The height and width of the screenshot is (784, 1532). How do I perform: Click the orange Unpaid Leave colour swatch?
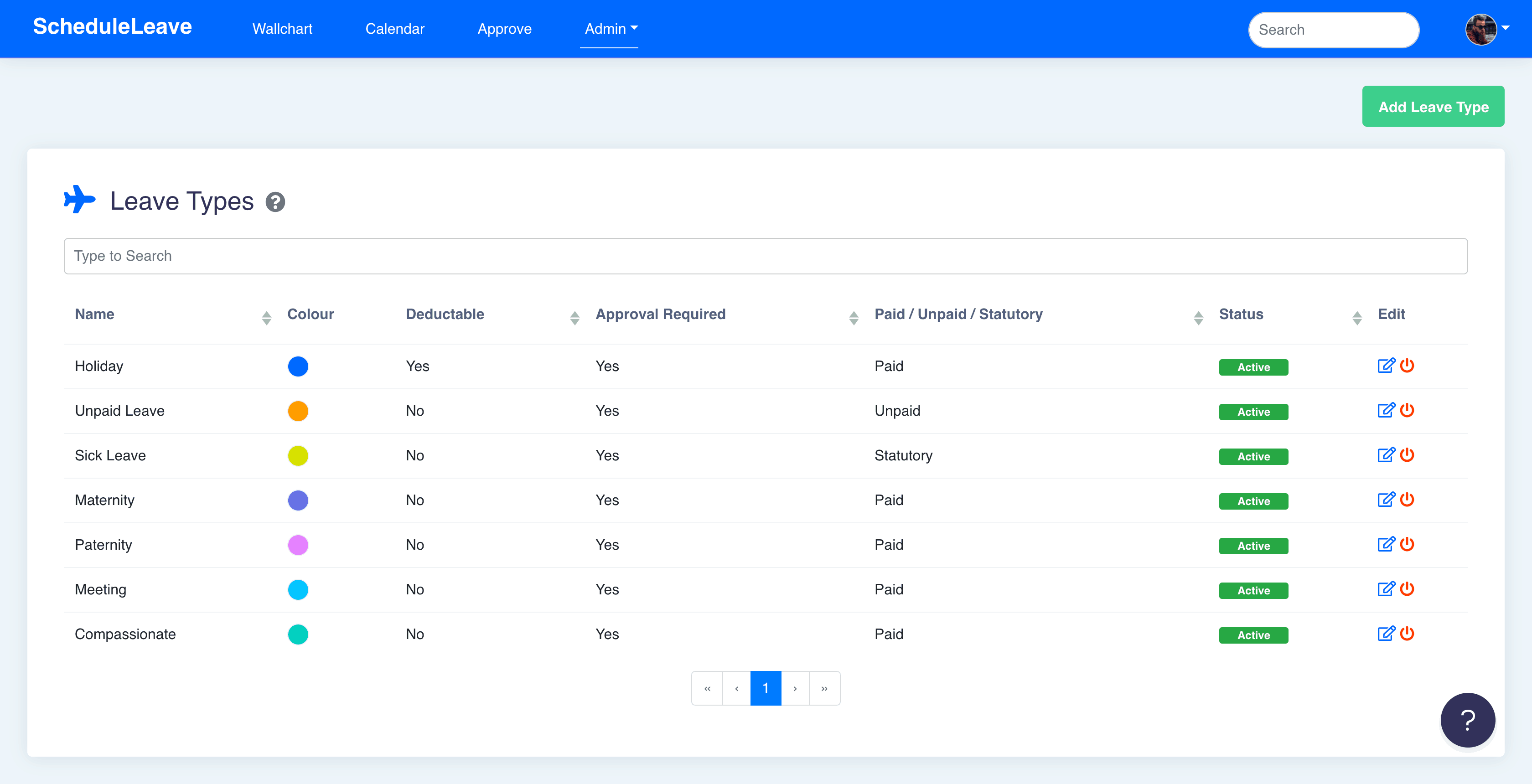click(297, 411)
